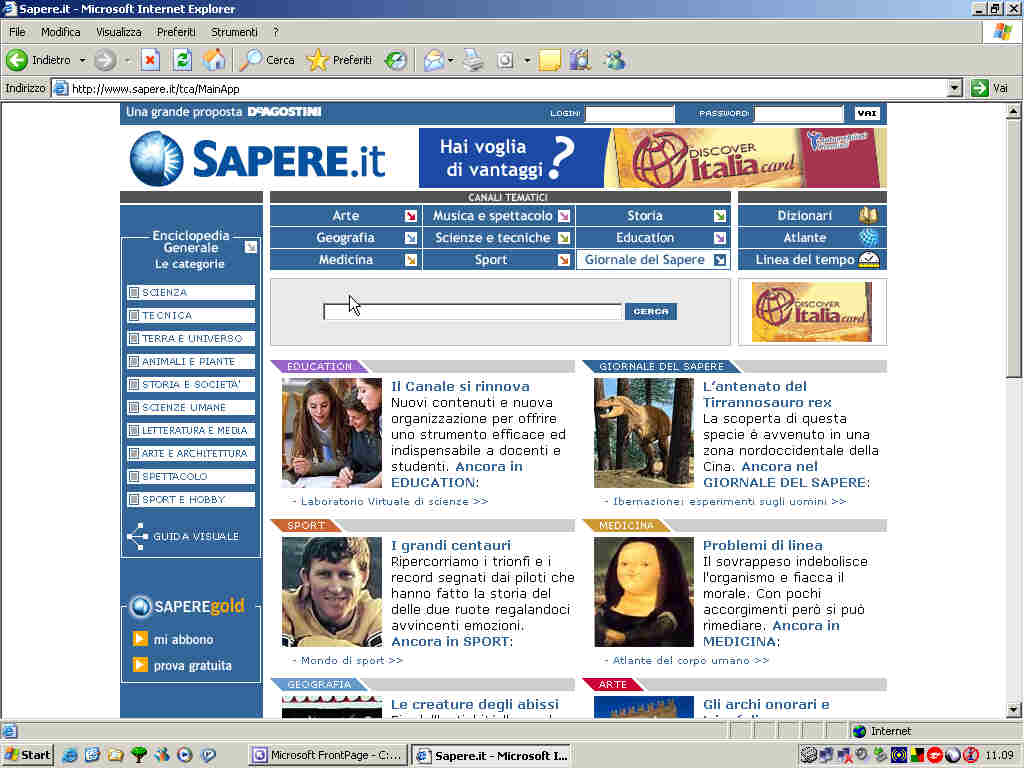Open the Geografia channel

(345, 238)
